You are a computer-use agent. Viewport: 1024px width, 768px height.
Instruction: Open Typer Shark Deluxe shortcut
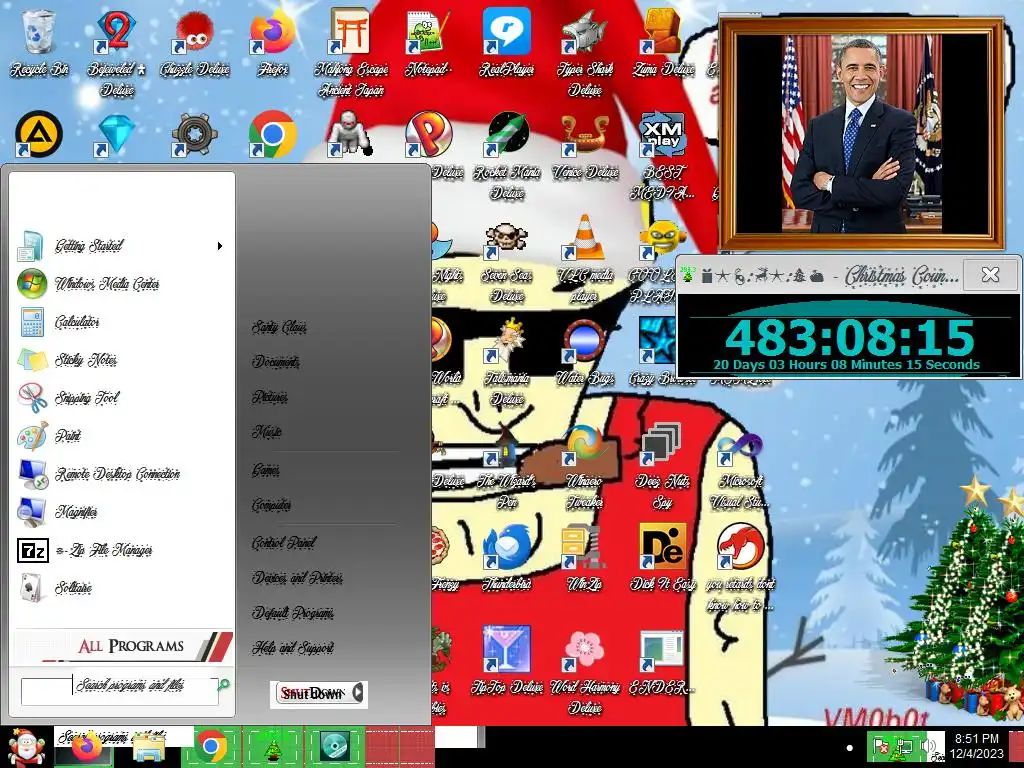[584, 54]
